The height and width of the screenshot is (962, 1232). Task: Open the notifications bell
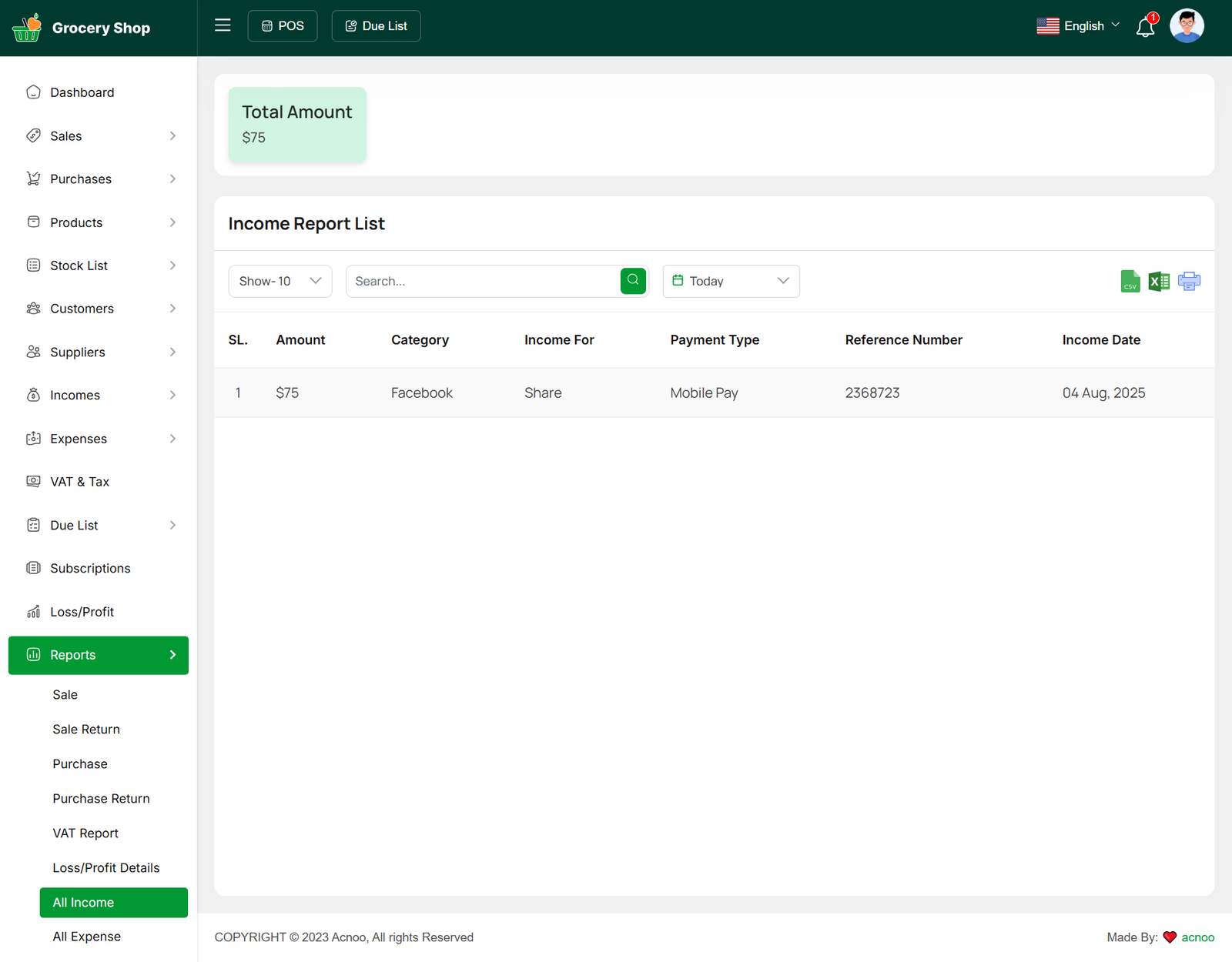[1145, 28]
